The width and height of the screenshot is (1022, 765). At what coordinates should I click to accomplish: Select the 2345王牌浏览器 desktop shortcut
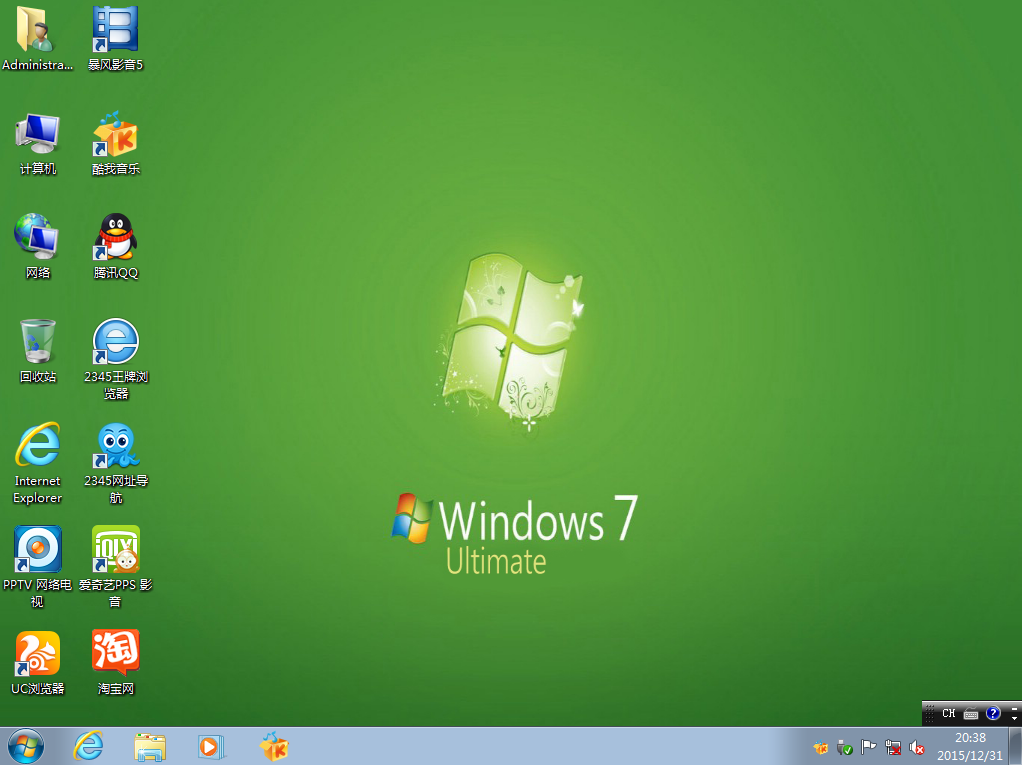coord(115,358)
